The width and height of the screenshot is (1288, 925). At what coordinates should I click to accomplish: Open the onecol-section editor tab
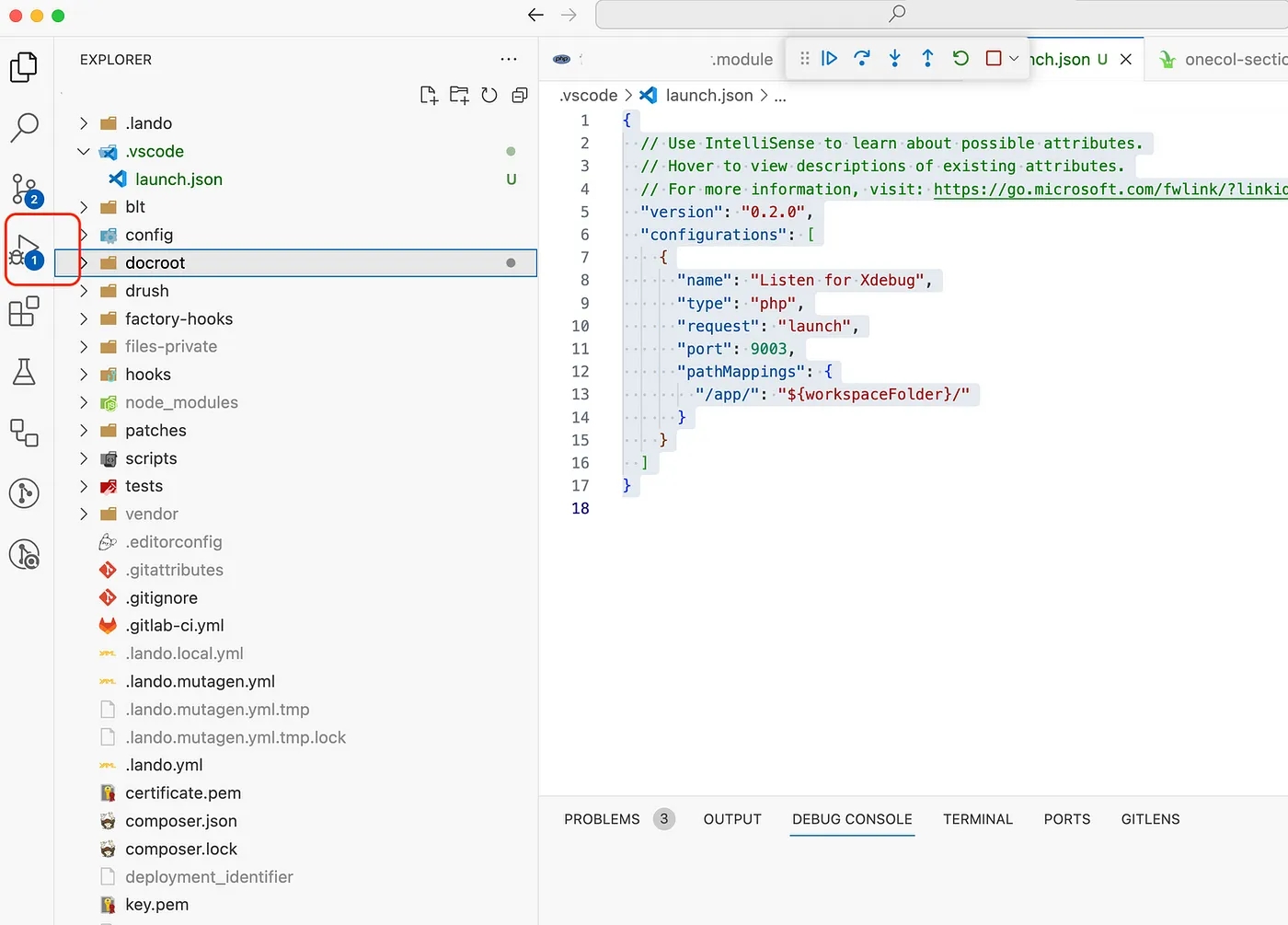(x=1216, y=59)
